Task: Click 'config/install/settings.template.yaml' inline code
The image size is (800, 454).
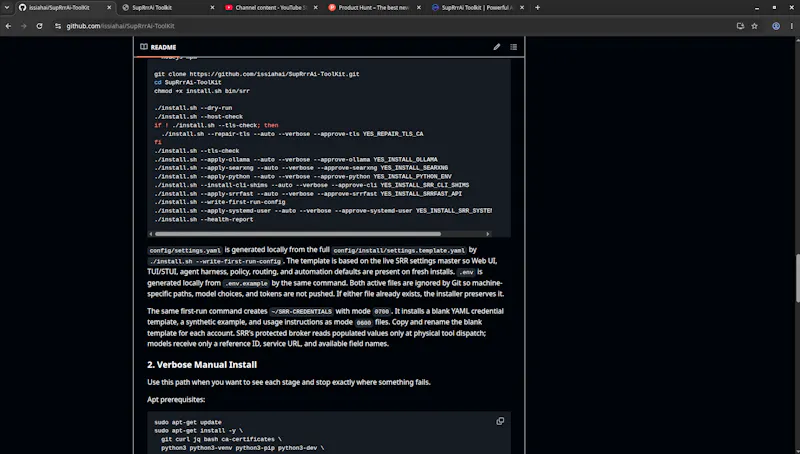Action: click(x=399, y=250)
